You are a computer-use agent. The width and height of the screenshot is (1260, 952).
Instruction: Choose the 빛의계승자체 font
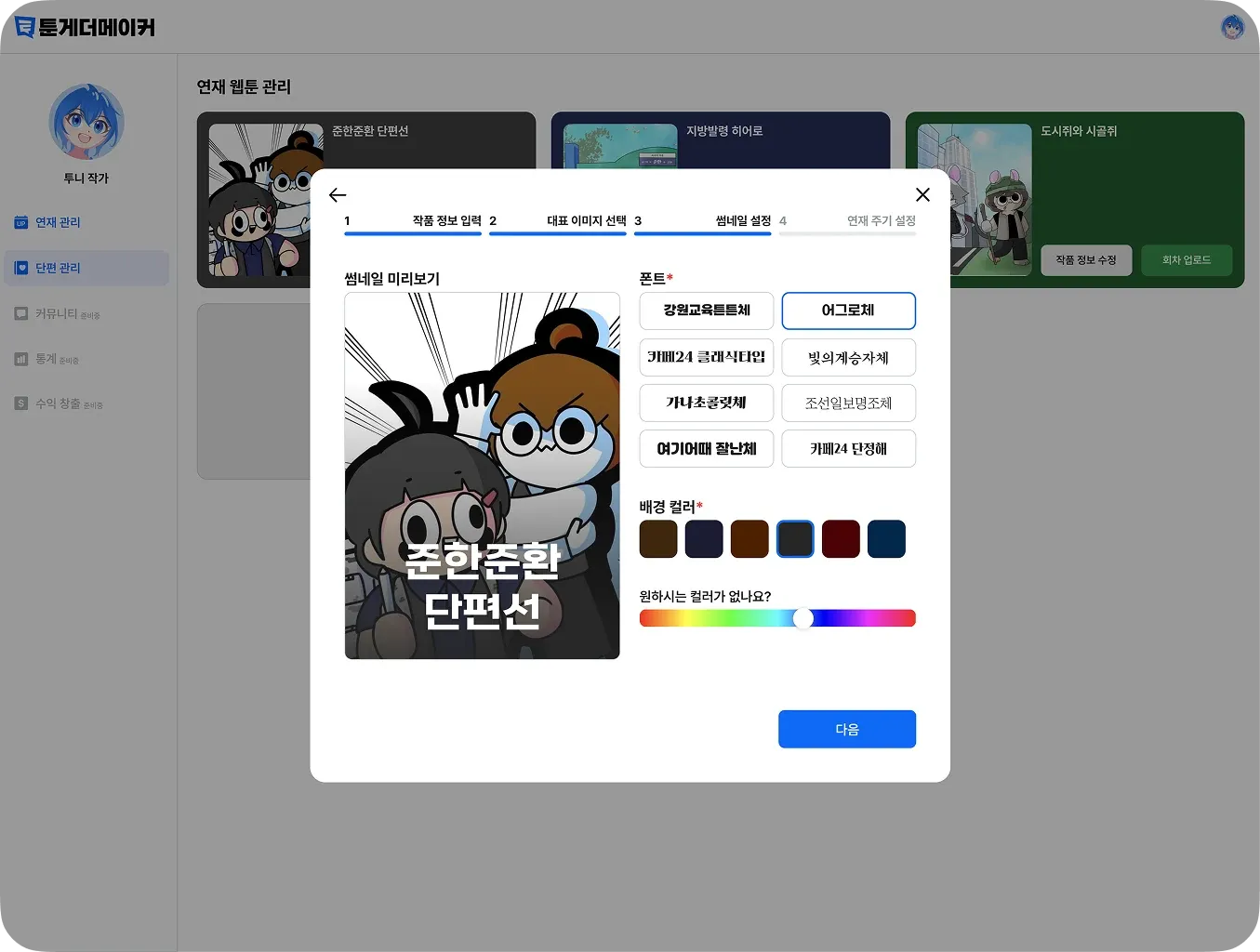pyautogui.click(x=848, y=357)
